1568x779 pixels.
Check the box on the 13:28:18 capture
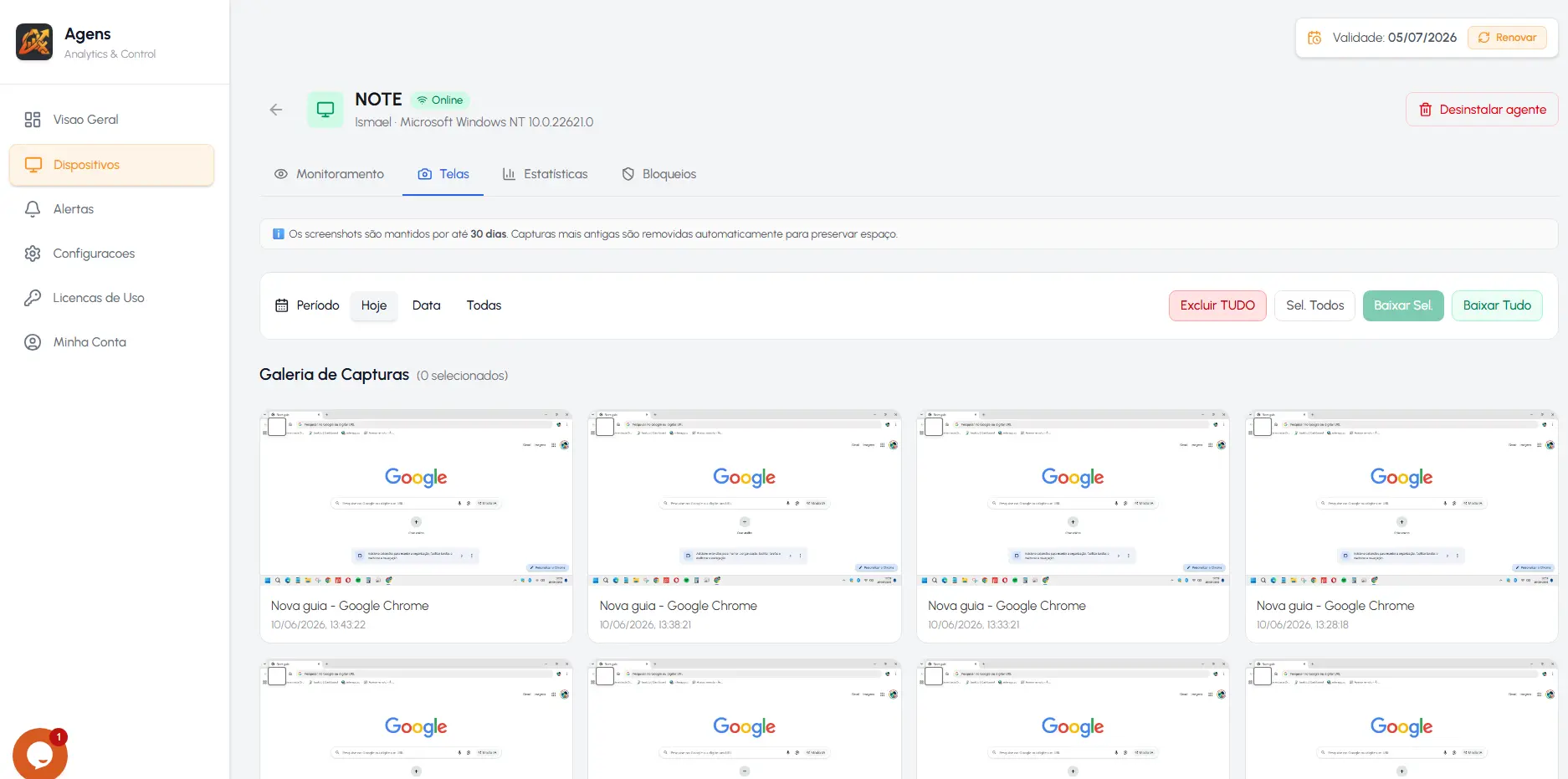coord(1263,427)
